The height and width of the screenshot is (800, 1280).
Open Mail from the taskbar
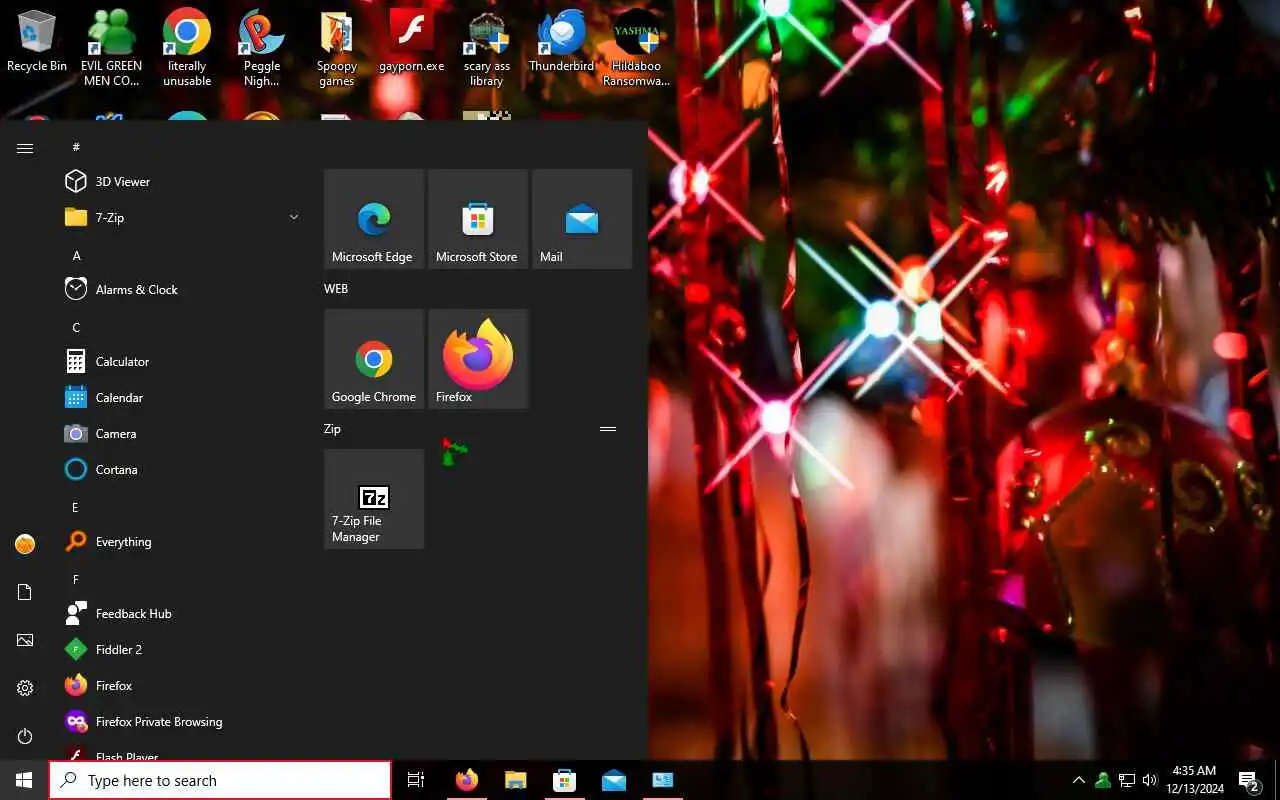[x=614, y=780]
